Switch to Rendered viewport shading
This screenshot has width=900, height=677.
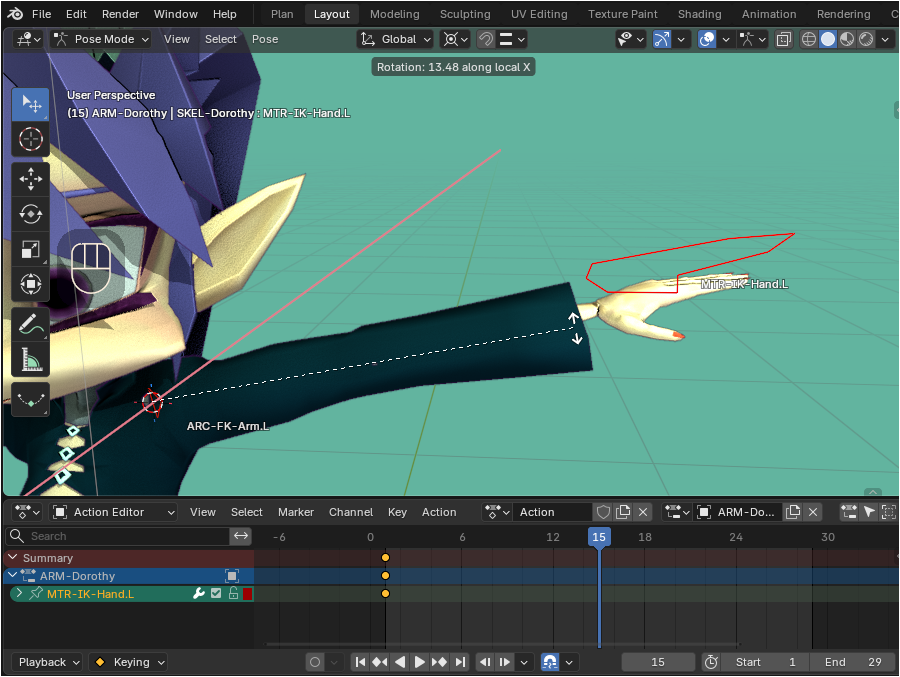coord(866,39)
